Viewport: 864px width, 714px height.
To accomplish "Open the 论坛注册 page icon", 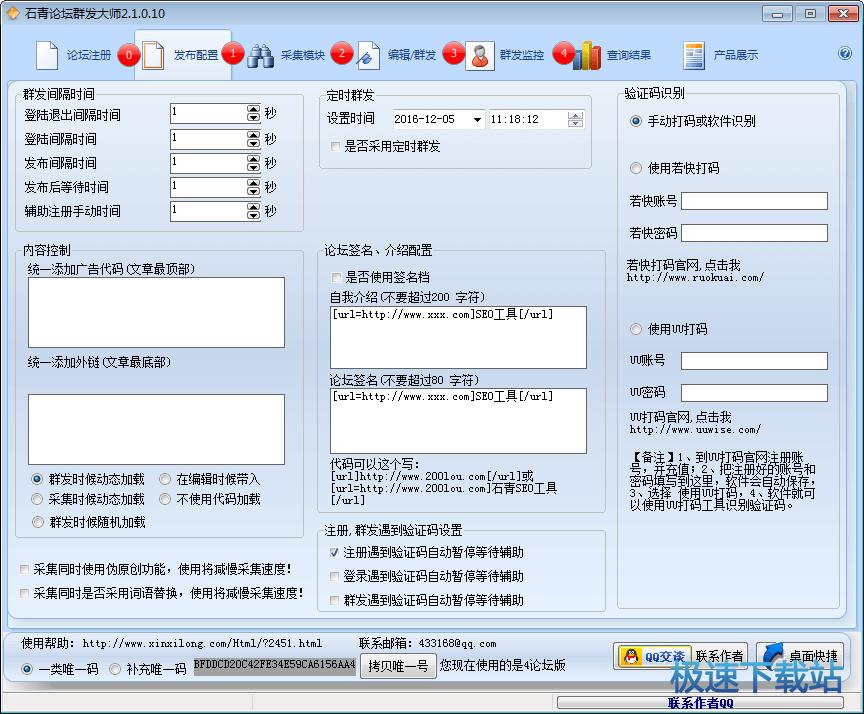I will click(x=47, y=55).
